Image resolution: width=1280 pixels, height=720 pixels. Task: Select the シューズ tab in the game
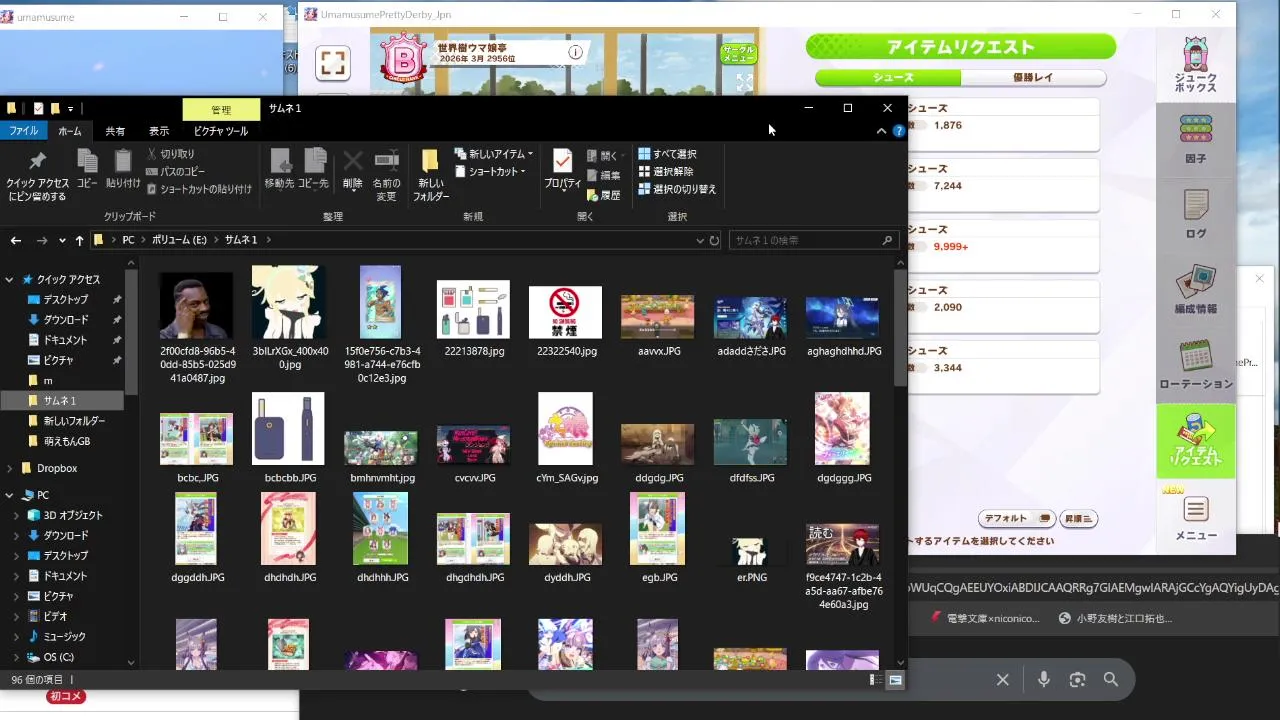[x=888, y=77]
